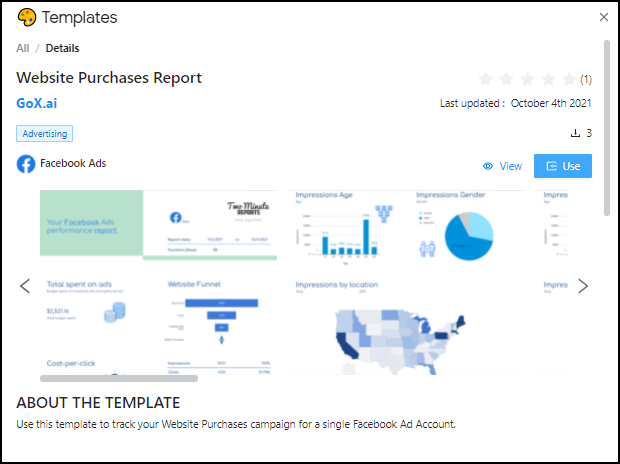
Task: Open the GoX.ai author link
Action: coord(37,103)
